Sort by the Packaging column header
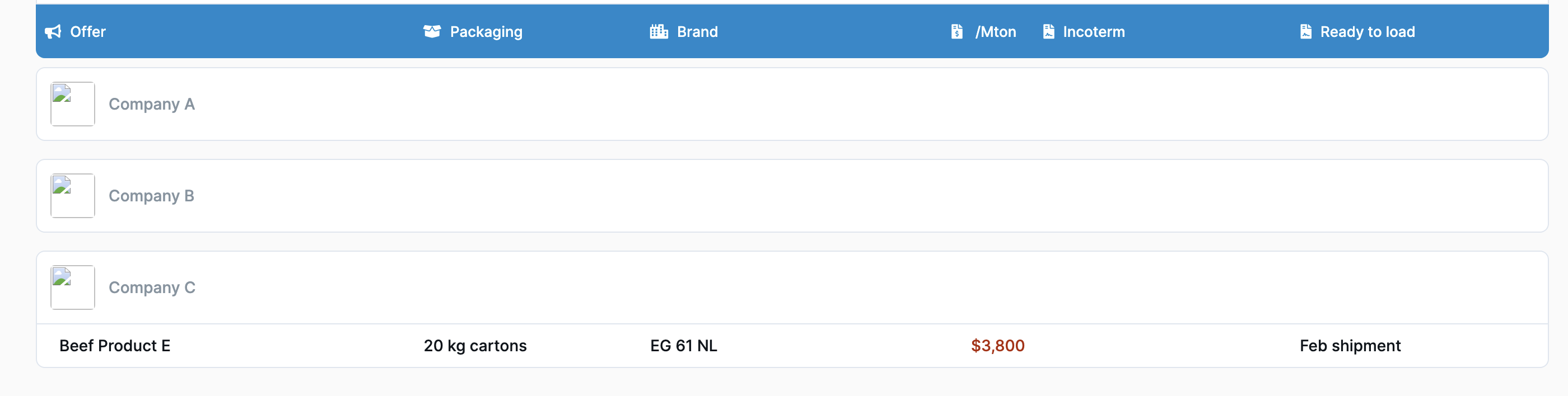Image resolution: width=1568 pixels, height=396 pixels. (x=486, y=32)
